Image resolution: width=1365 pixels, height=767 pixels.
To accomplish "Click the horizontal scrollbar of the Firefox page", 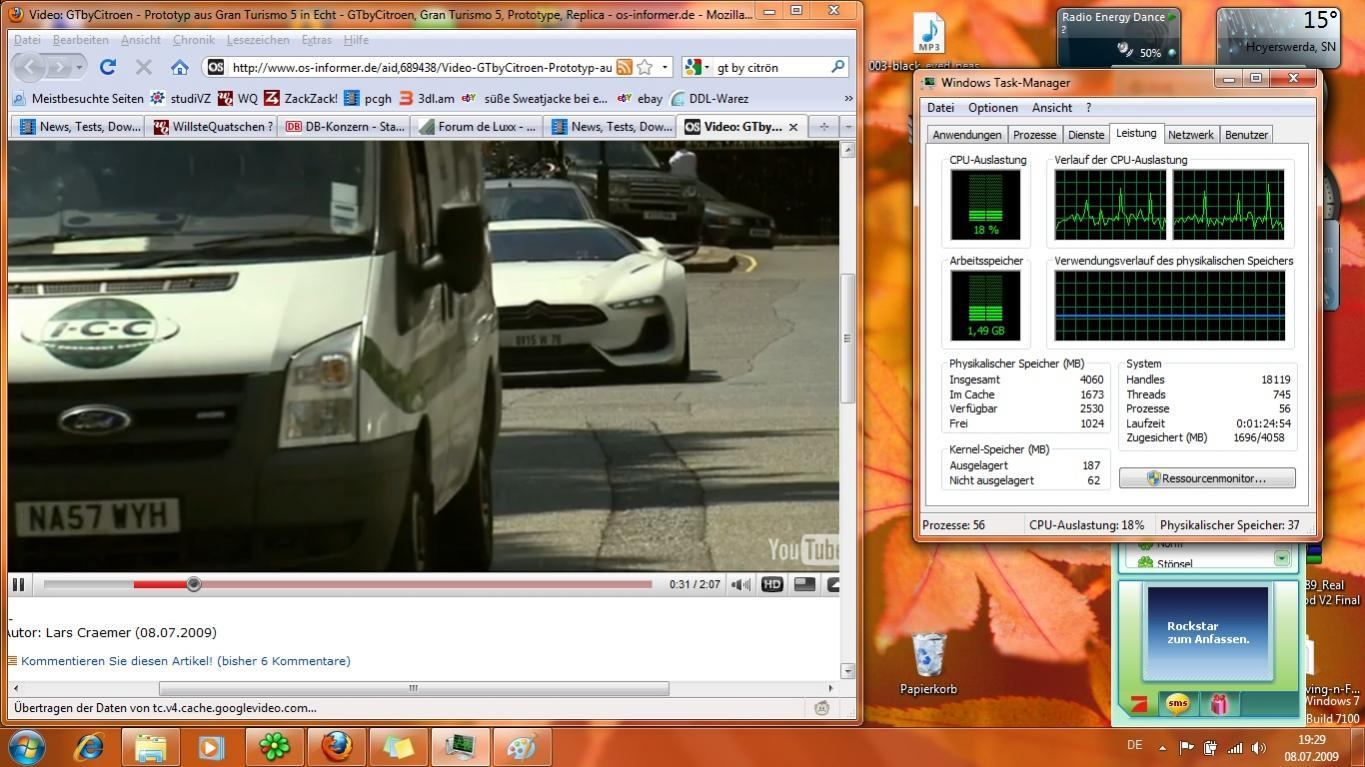I will pyautogui.click(x=413, y=688).
